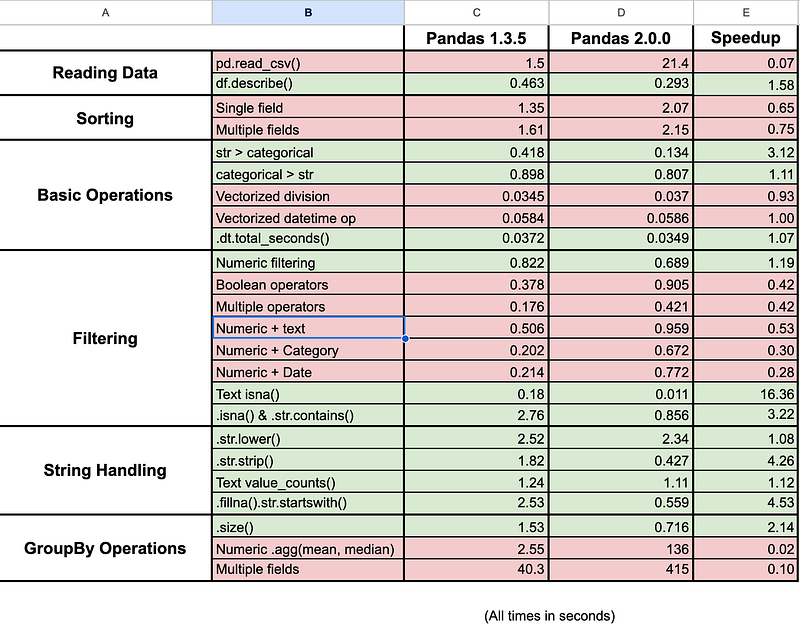
Task: Click the Pandas 2.0.0 header cell
Action: point(621,38)
